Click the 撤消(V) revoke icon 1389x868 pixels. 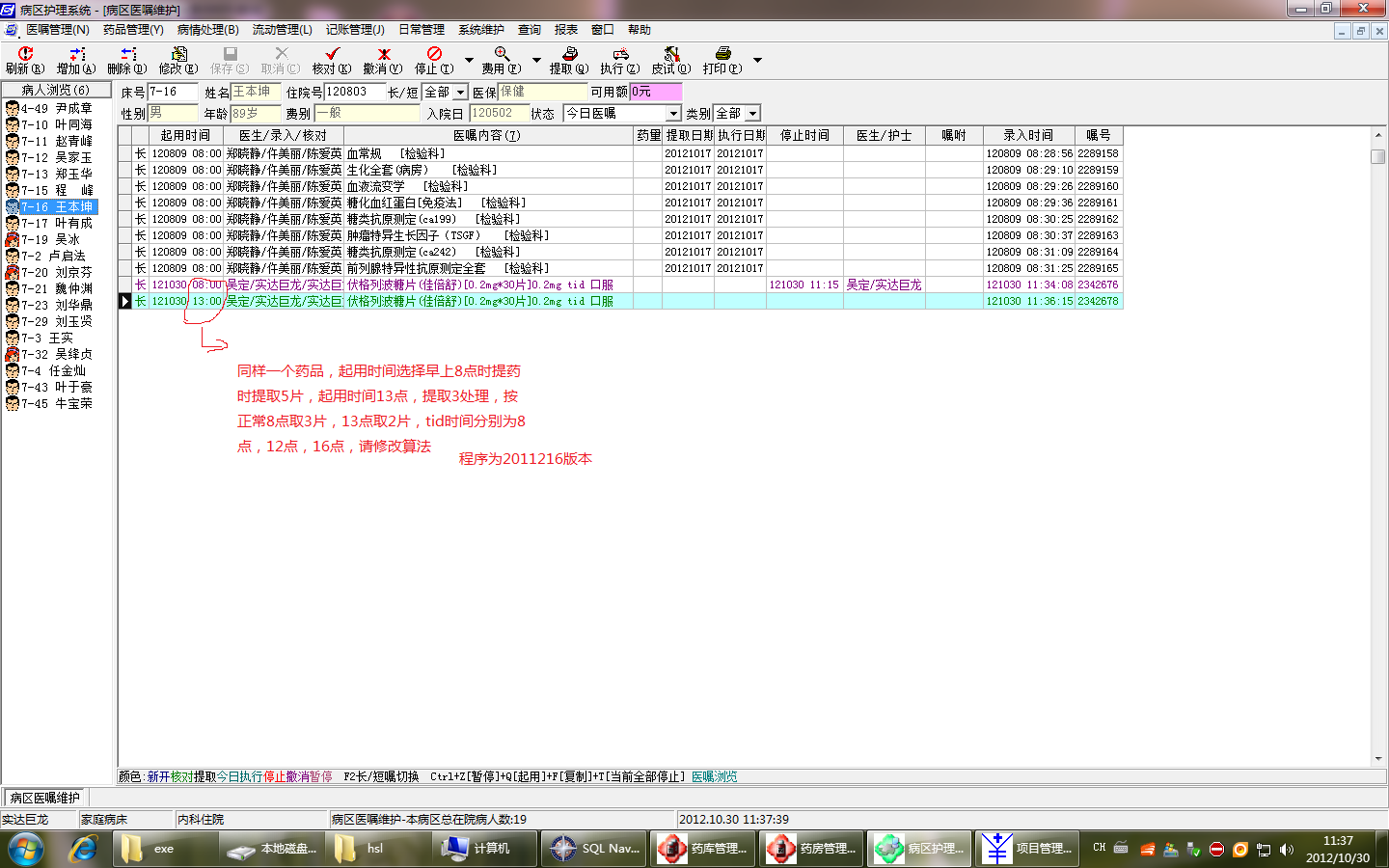tap(383, 60)
